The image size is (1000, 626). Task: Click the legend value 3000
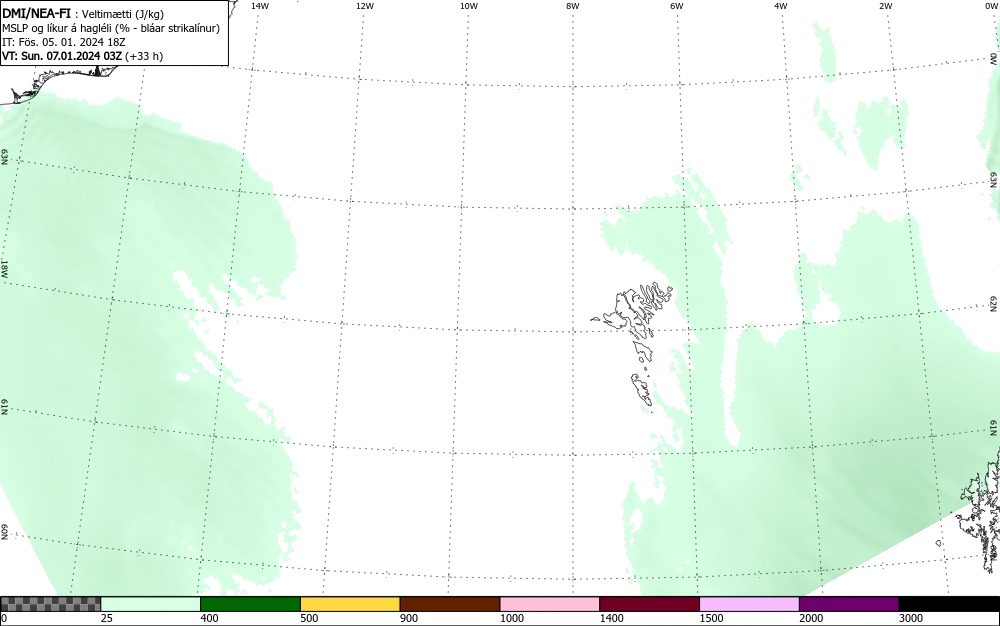click(911, 618)
